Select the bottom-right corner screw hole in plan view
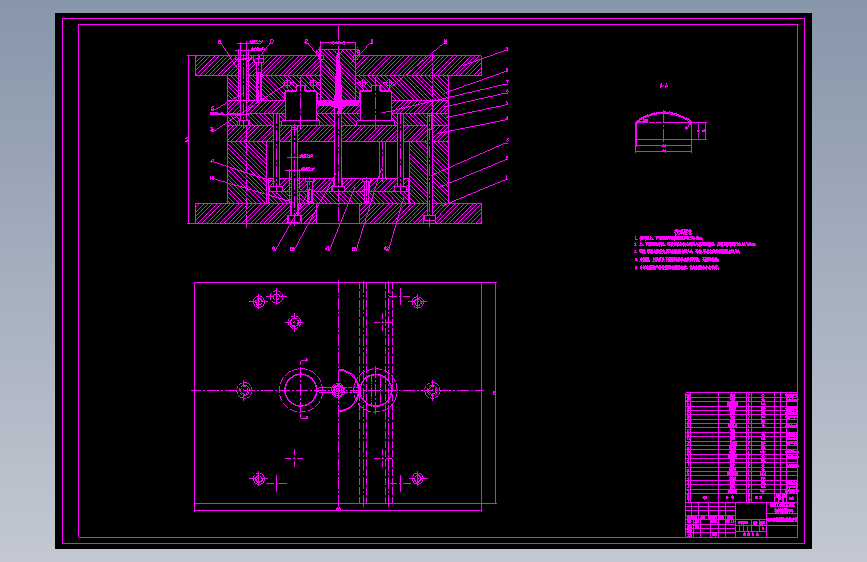 click(x=417, y=478)
